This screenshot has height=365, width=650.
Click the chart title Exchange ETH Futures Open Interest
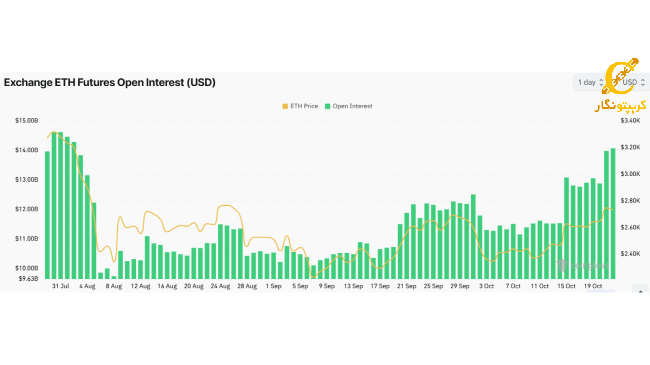pos(109,82)
